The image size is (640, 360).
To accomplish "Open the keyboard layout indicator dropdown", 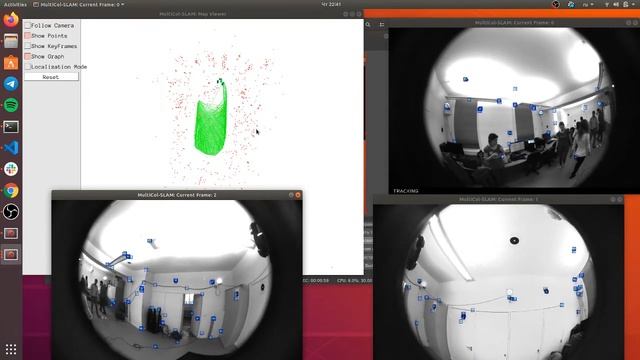I will pyautogui.click(x=588, y=4).
